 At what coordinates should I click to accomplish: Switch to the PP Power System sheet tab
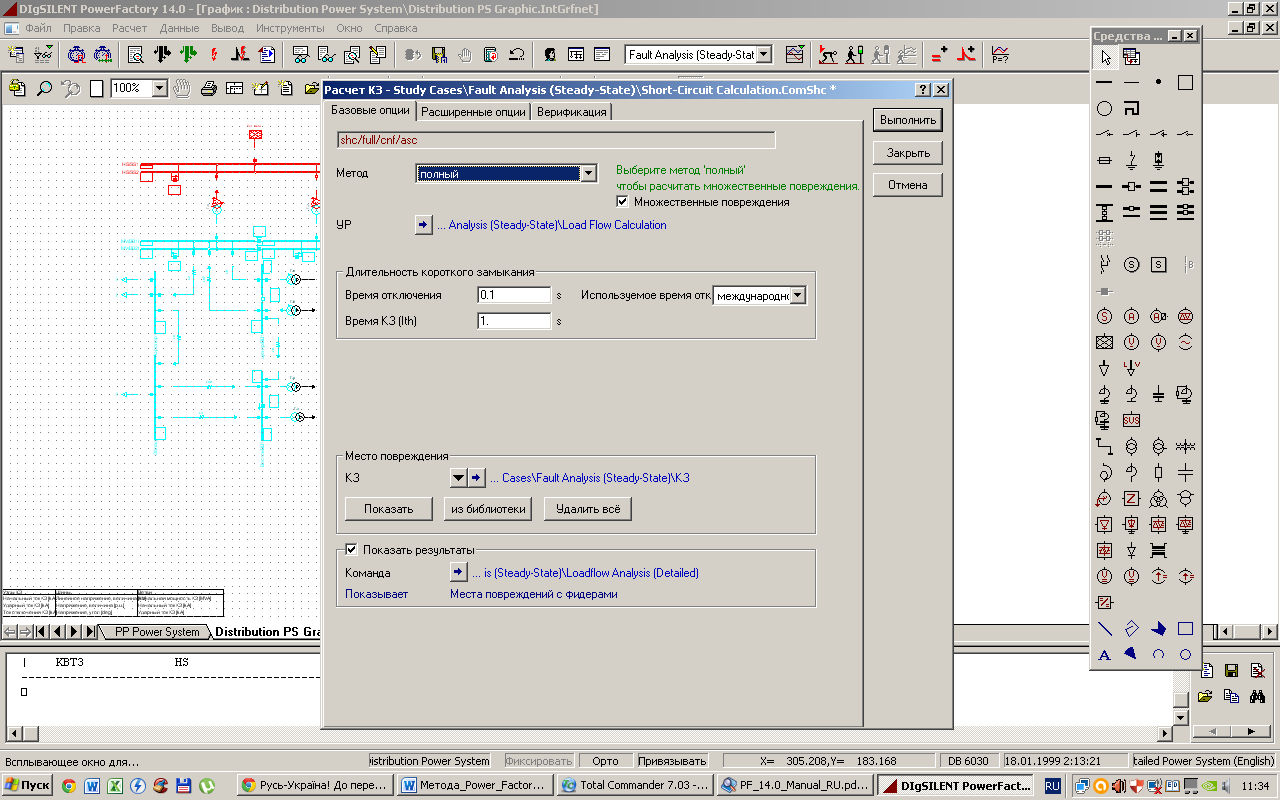coord(157,632)
